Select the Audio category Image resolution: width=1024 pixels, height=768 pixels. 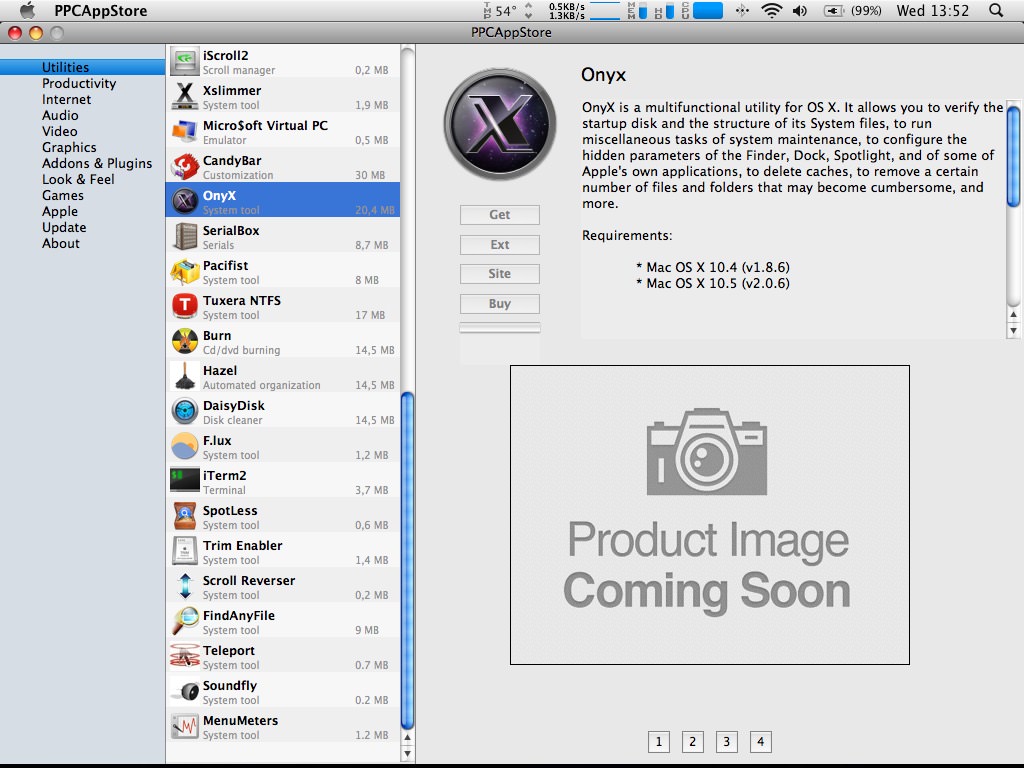click(60, 116)
